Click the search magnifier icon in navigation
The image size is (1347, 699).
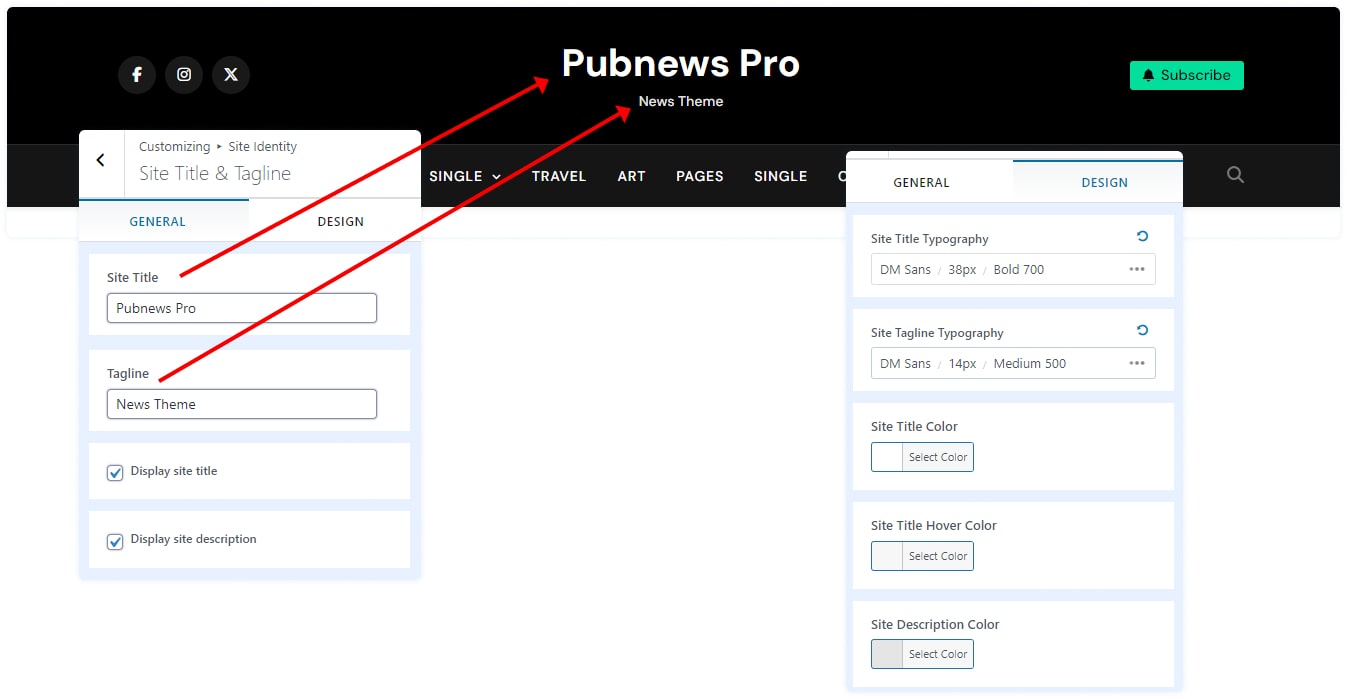click(x=1235, y=175)
